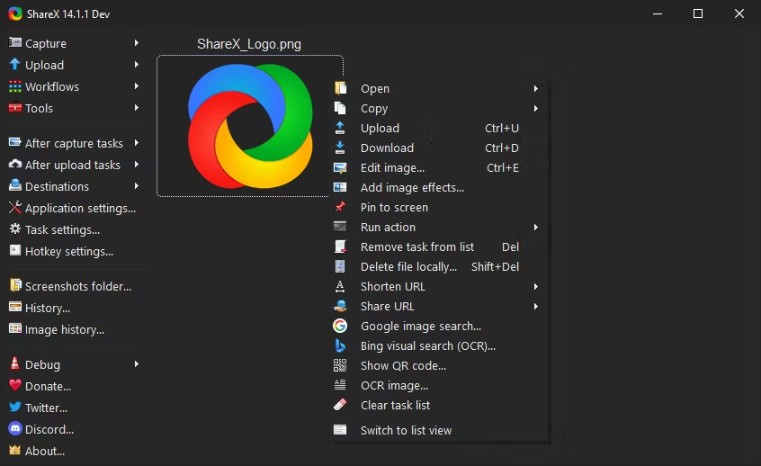Click the Download arrow icon in context menu
The width and height of the screenshot is (761, 466).
340,148
